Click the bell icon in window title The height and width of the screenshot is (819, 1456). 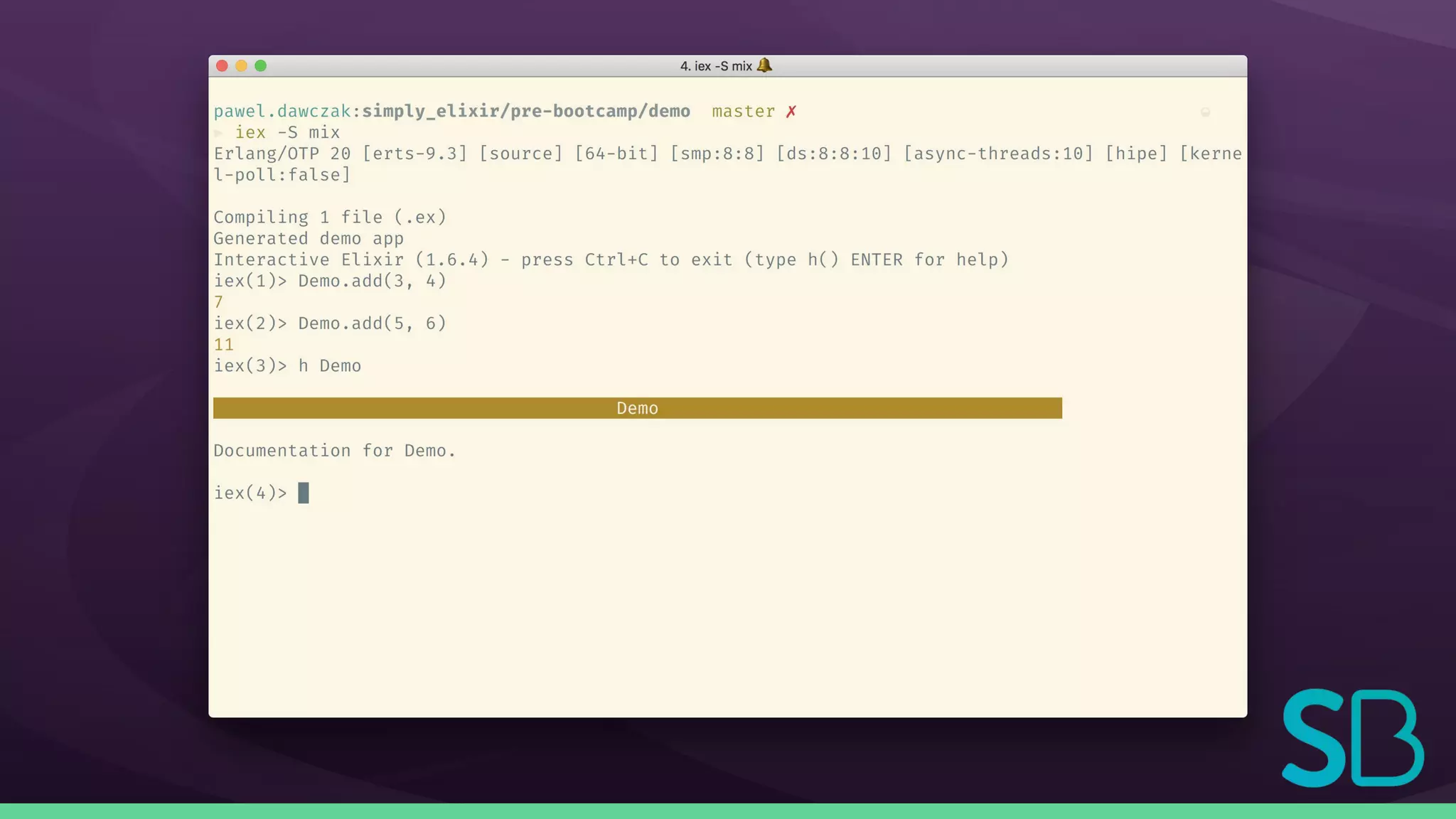[764, 65]
